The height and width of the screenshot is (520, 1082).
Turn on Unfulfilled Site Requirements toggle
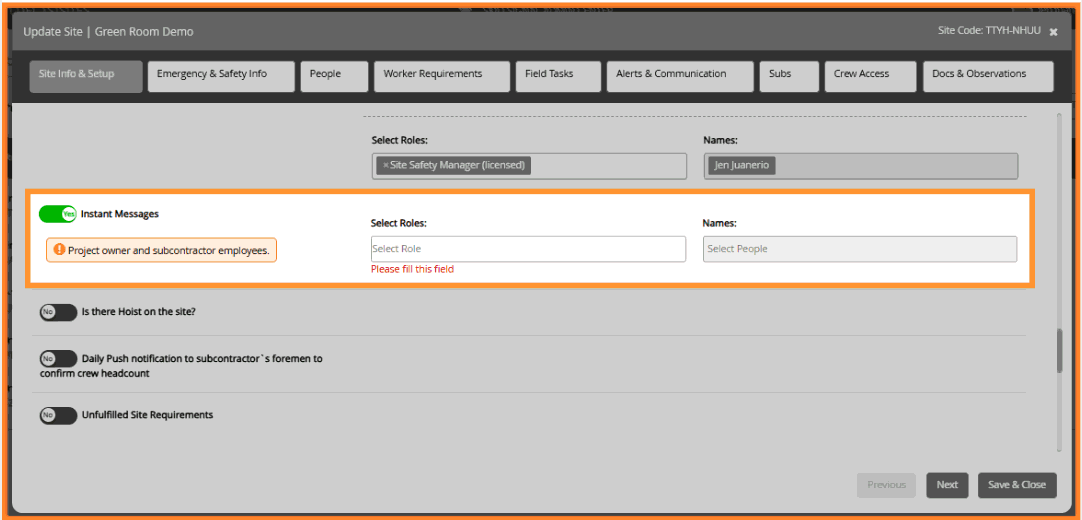58,415
